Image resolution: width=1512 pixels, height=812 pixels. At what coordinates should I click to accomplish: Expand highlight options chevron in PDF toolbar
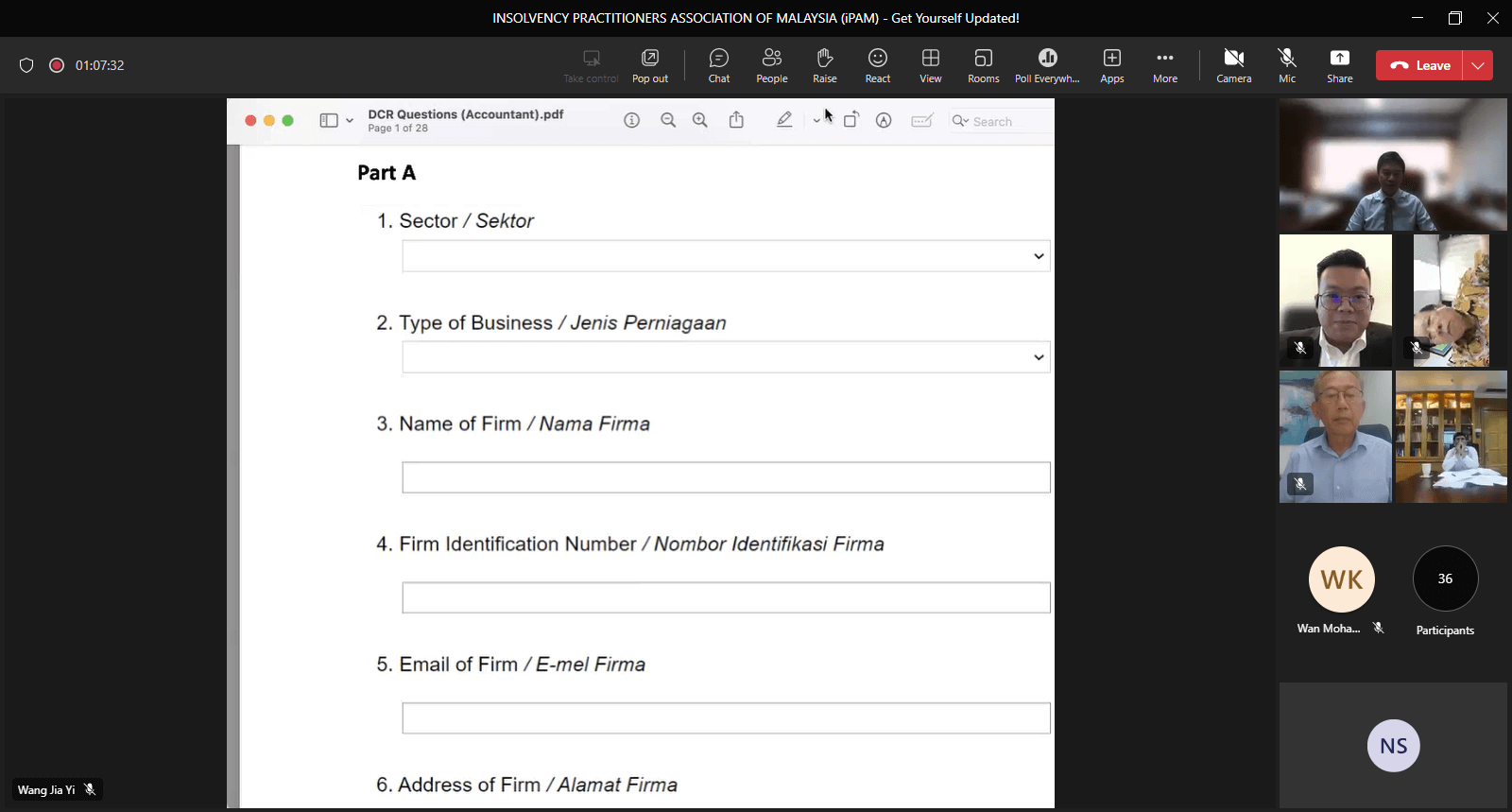pyautogui.click(x=816, y=121)
